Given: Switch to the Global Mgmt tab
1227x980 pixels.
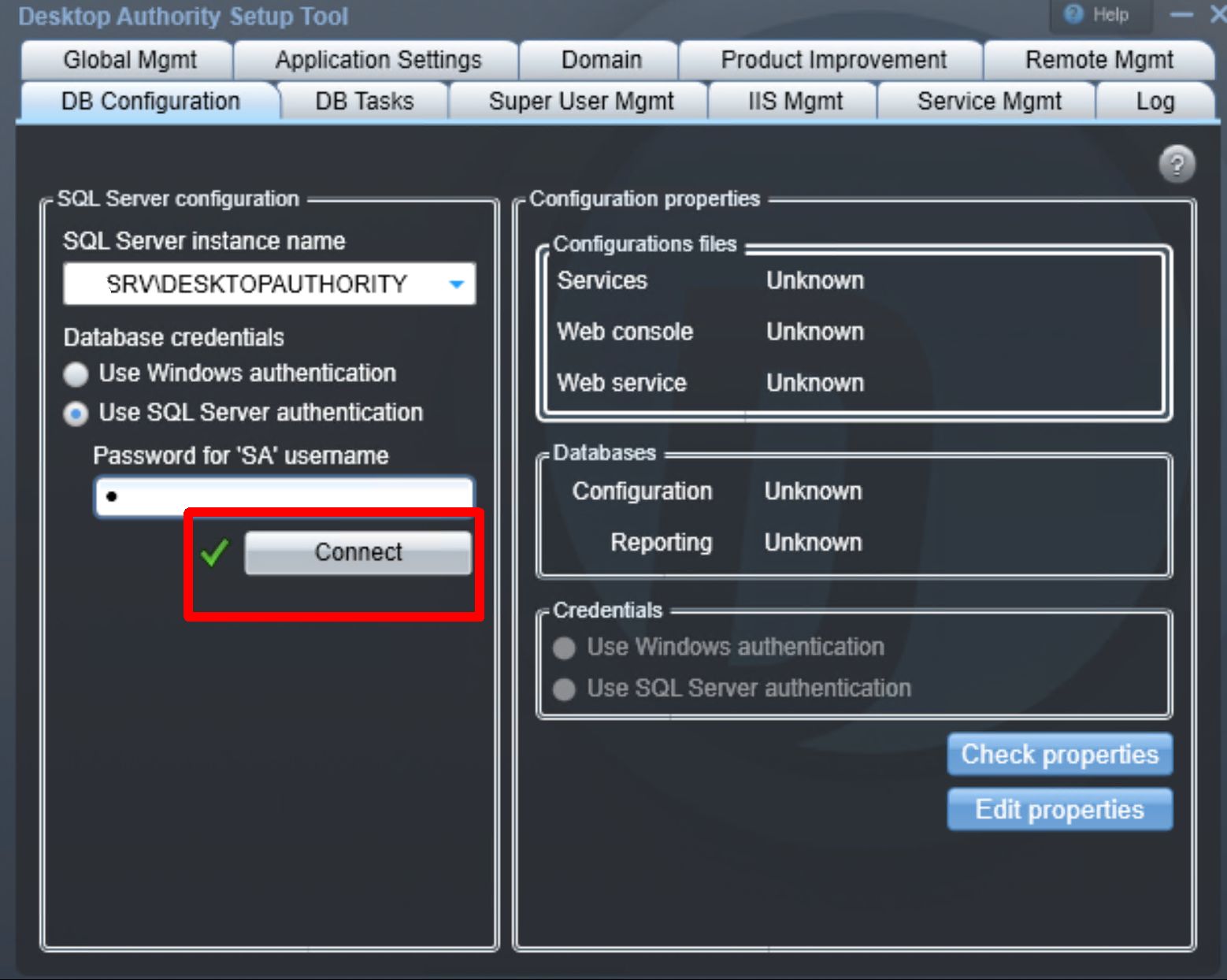Looking at the screenshot, I should pyautogui.click(x=129, y=60).
